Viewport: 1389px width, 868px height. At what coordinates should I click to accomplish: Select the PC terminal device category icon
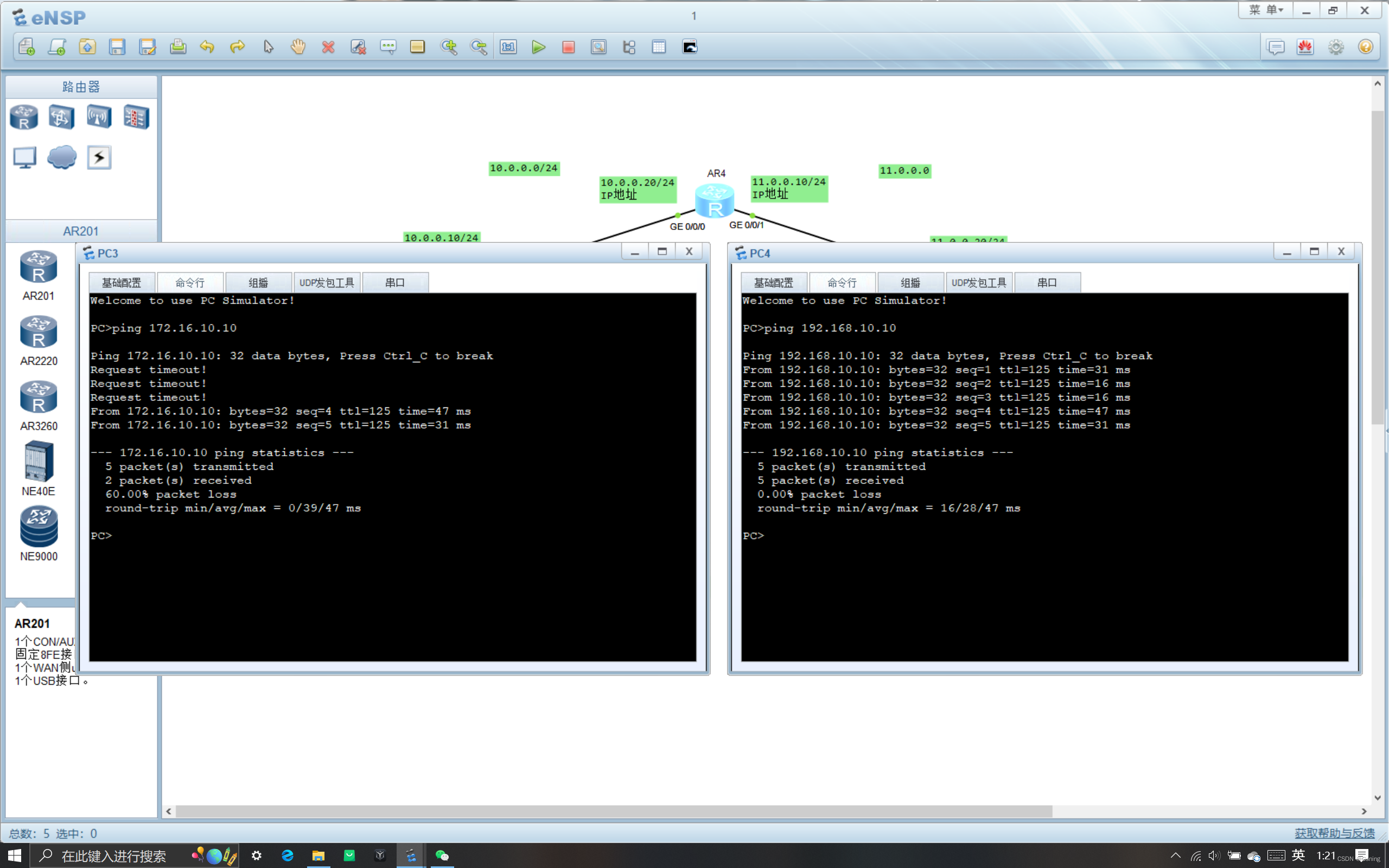pyautogui.click(x=24, y=157)
